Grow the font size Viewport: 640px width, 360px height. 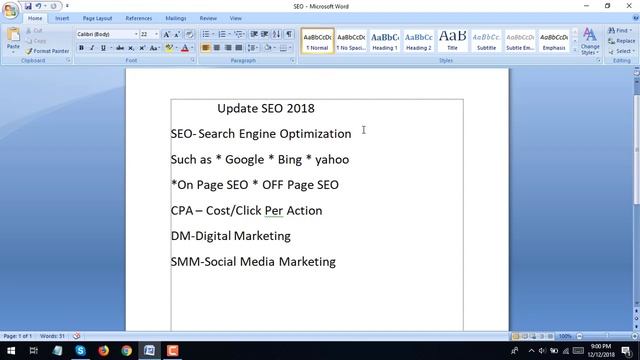167,35
